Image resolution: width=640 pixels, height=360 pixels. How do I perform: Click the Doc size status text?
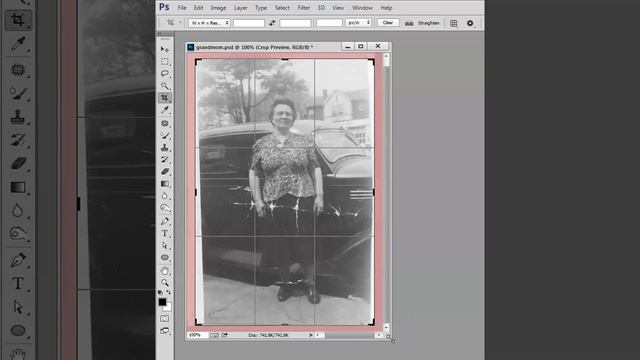click(x=268, y=335)
